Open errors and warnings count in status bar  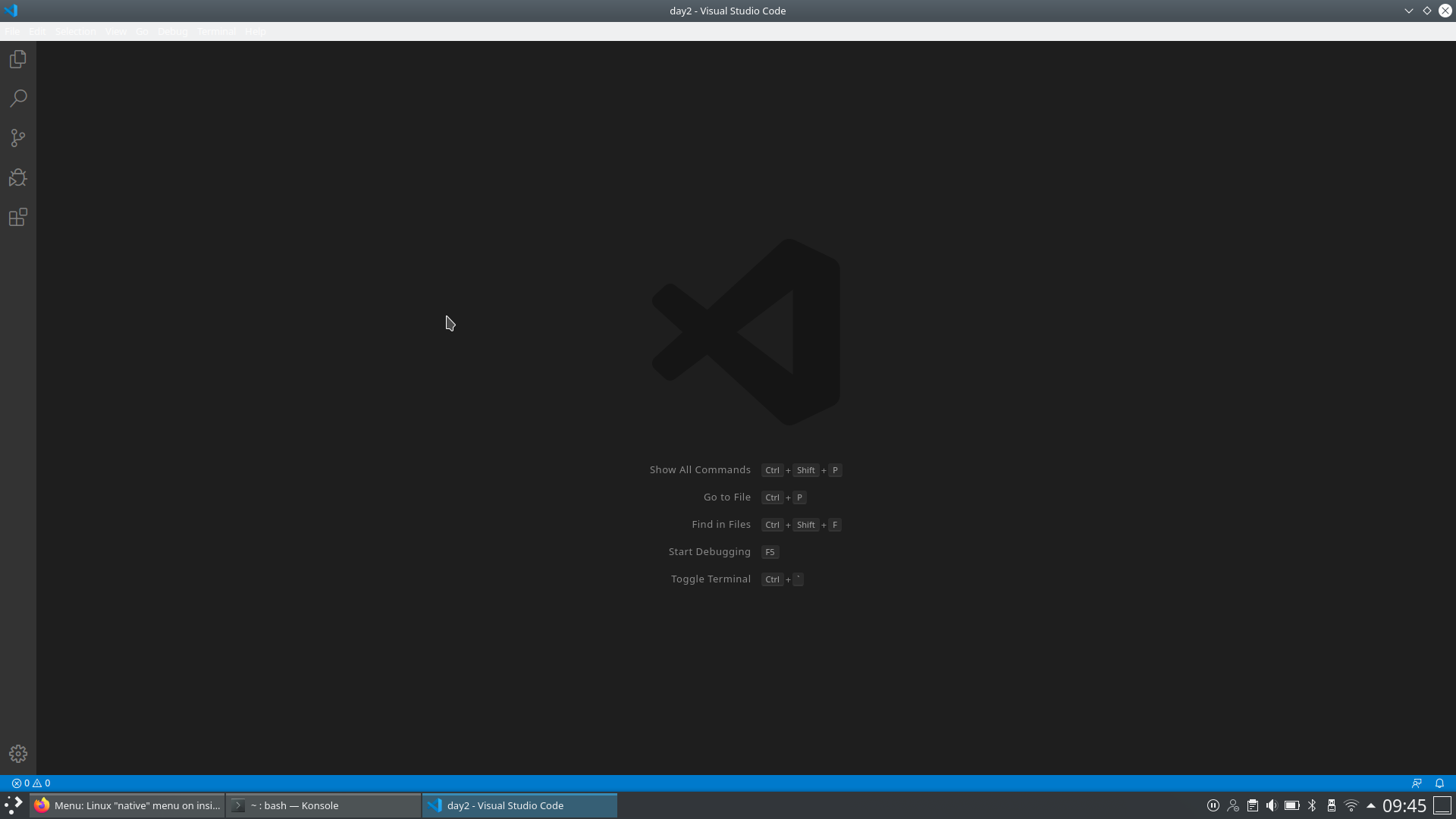[x=31, y=783]
